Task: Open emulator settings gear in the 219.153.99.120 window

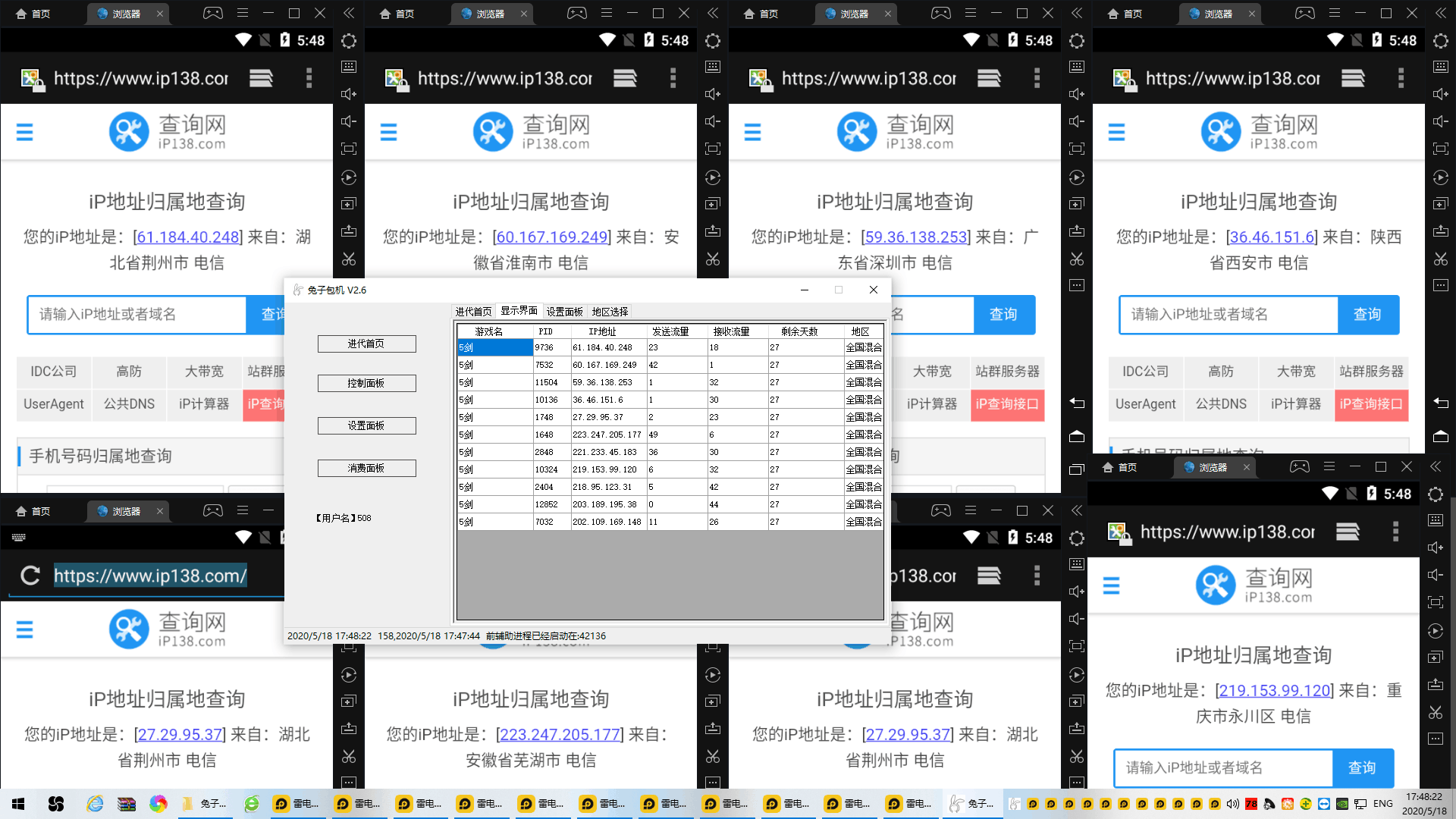Action: 1436,494
